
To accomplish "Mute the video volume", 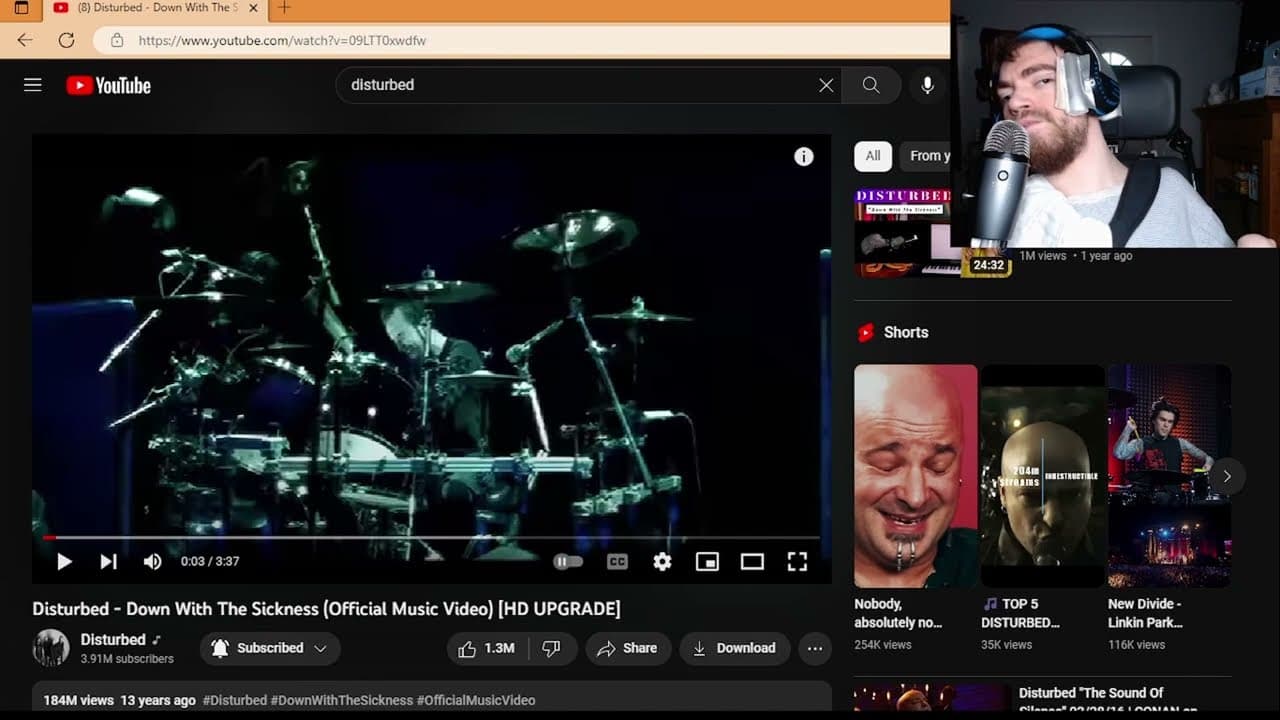I will [x=152, y=562].
